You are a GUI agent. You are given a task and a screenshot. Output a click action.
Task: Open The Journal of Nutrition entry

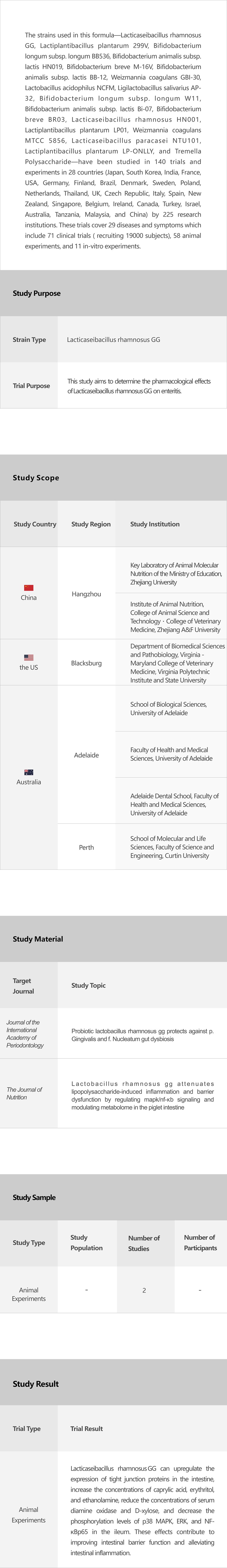pos(24,1093)
